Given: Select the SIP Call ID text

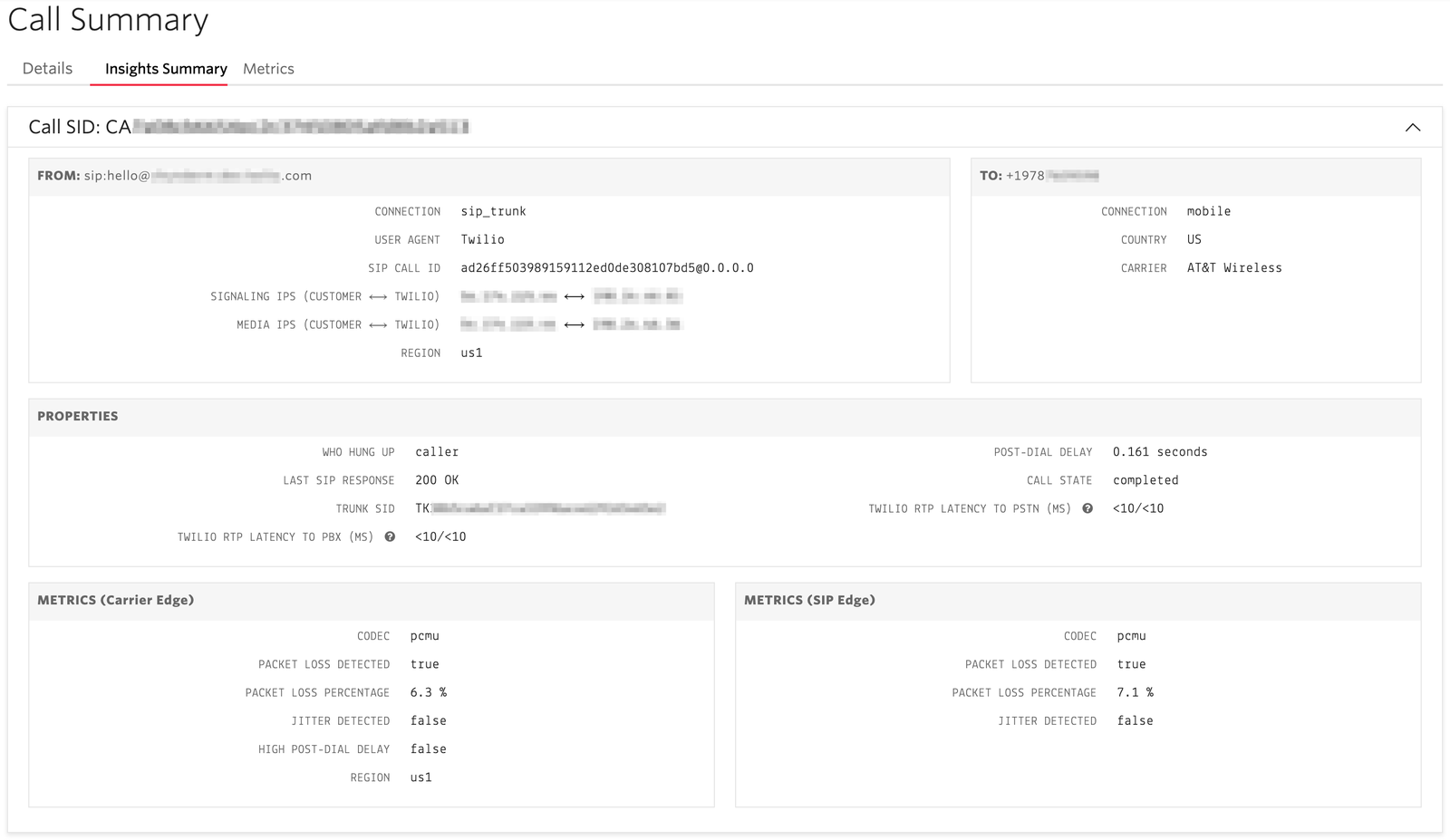Looking at the screenshot, I should (x=608, y=267).
